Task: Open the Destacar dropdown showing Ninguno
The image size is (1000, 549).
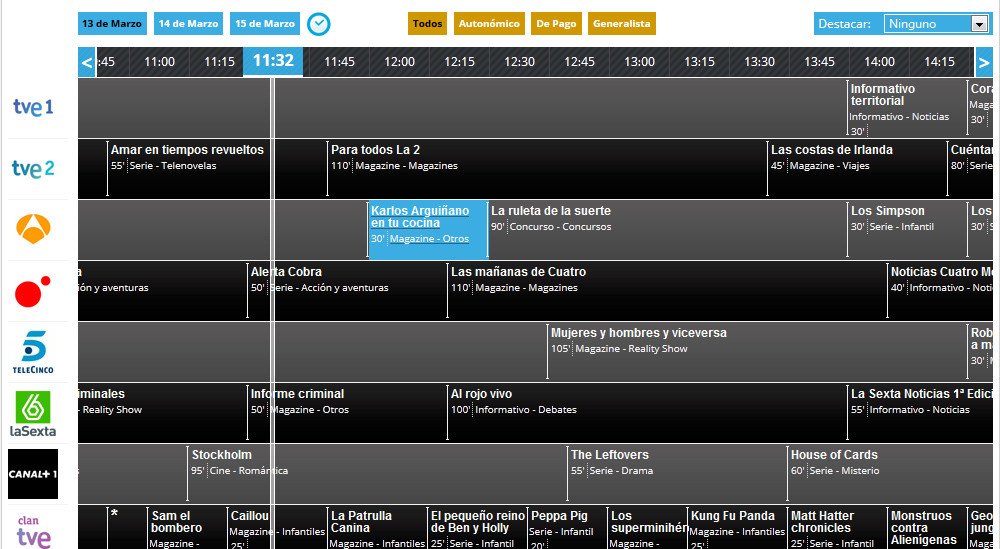Action: tap(936, 24)
